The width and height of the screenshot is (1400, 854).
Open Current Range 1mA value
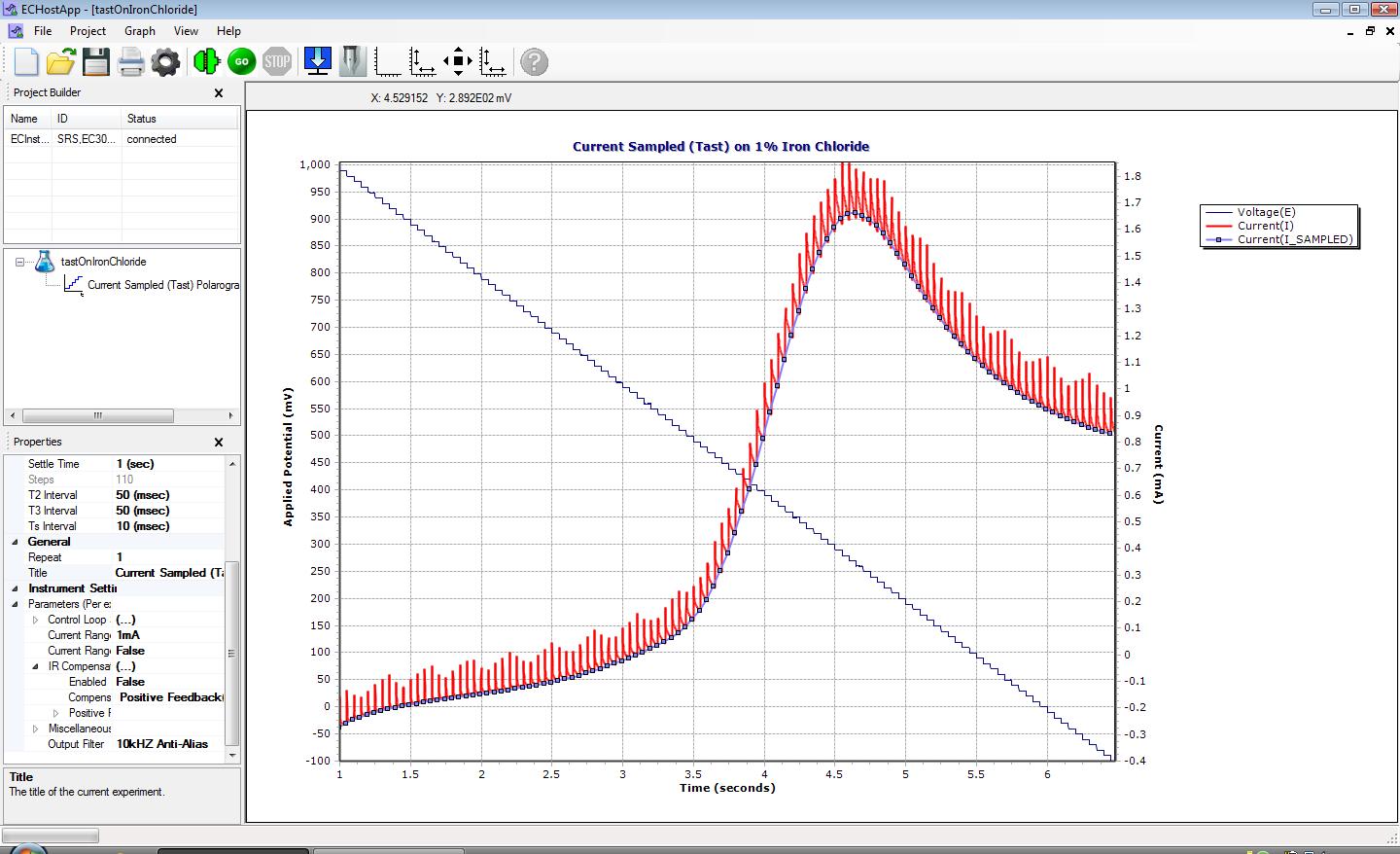[169, 635]
